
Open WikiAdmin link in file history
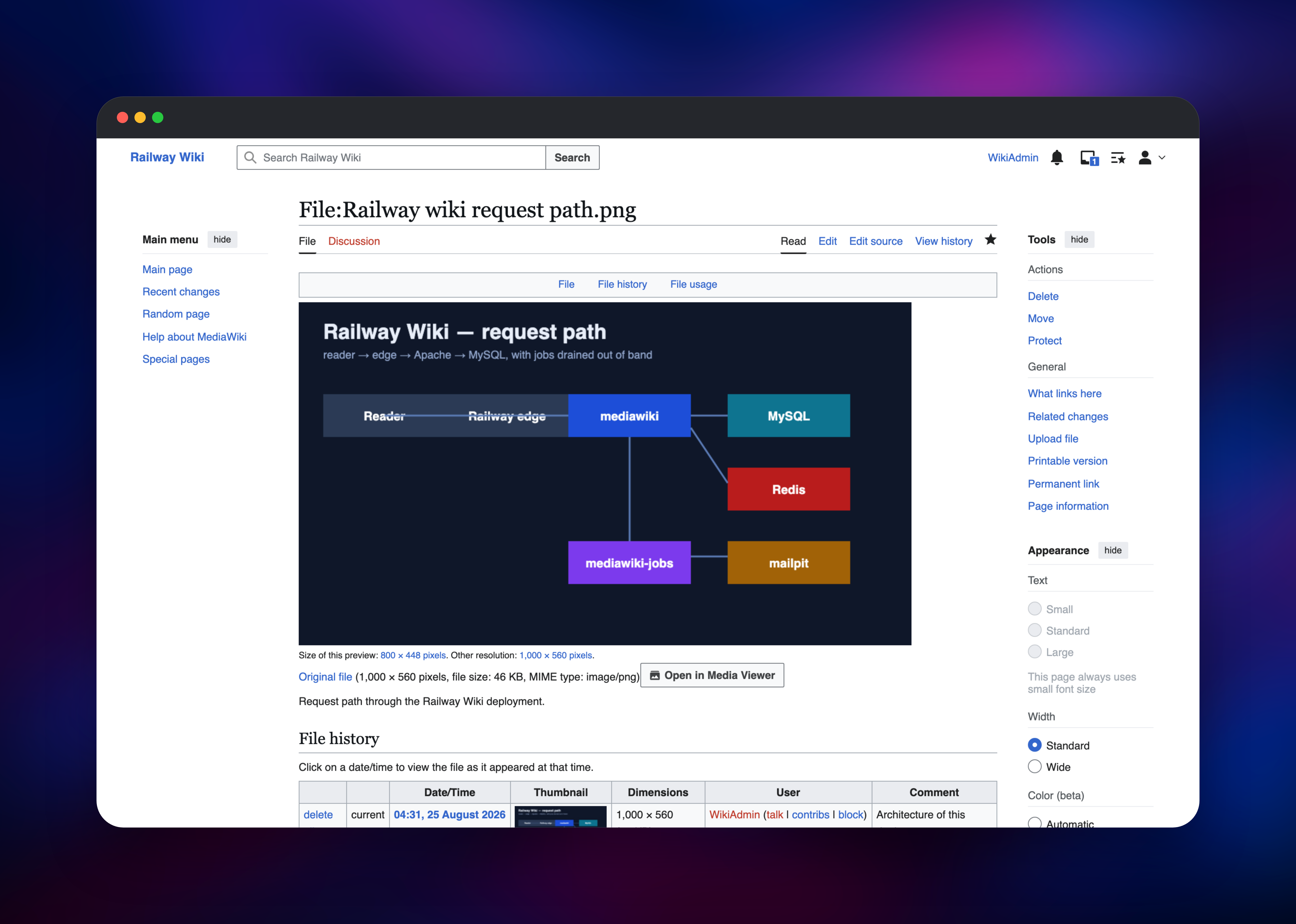tap(734, 815)
